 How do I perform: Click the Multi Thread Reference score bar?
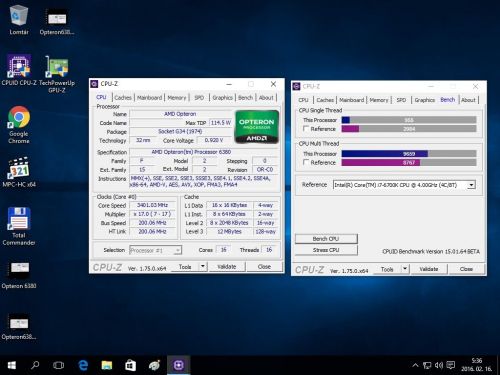click(x=409, y=162)
